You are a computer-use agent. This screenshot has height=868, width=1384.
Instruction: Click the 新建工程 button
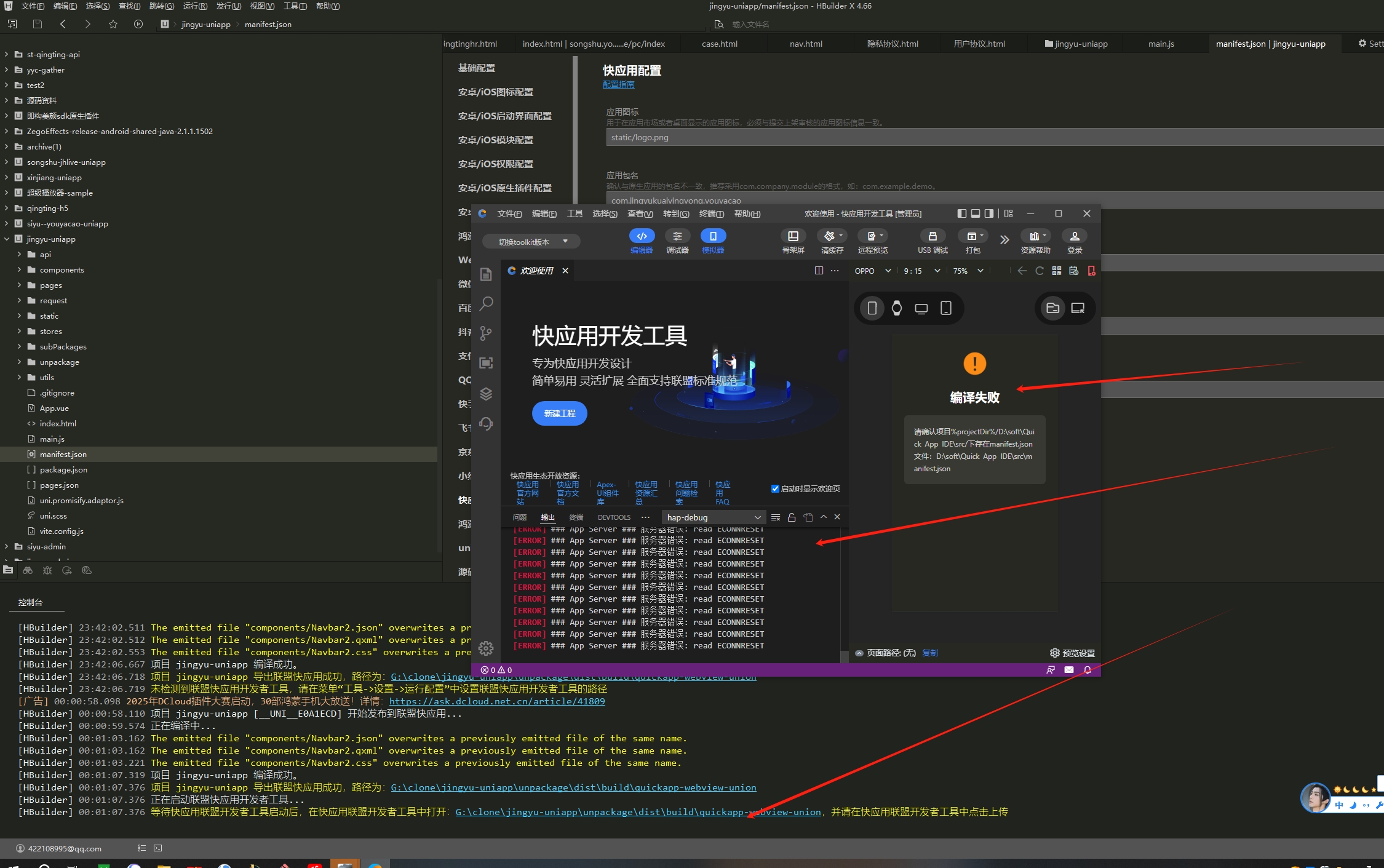[559, 413]
